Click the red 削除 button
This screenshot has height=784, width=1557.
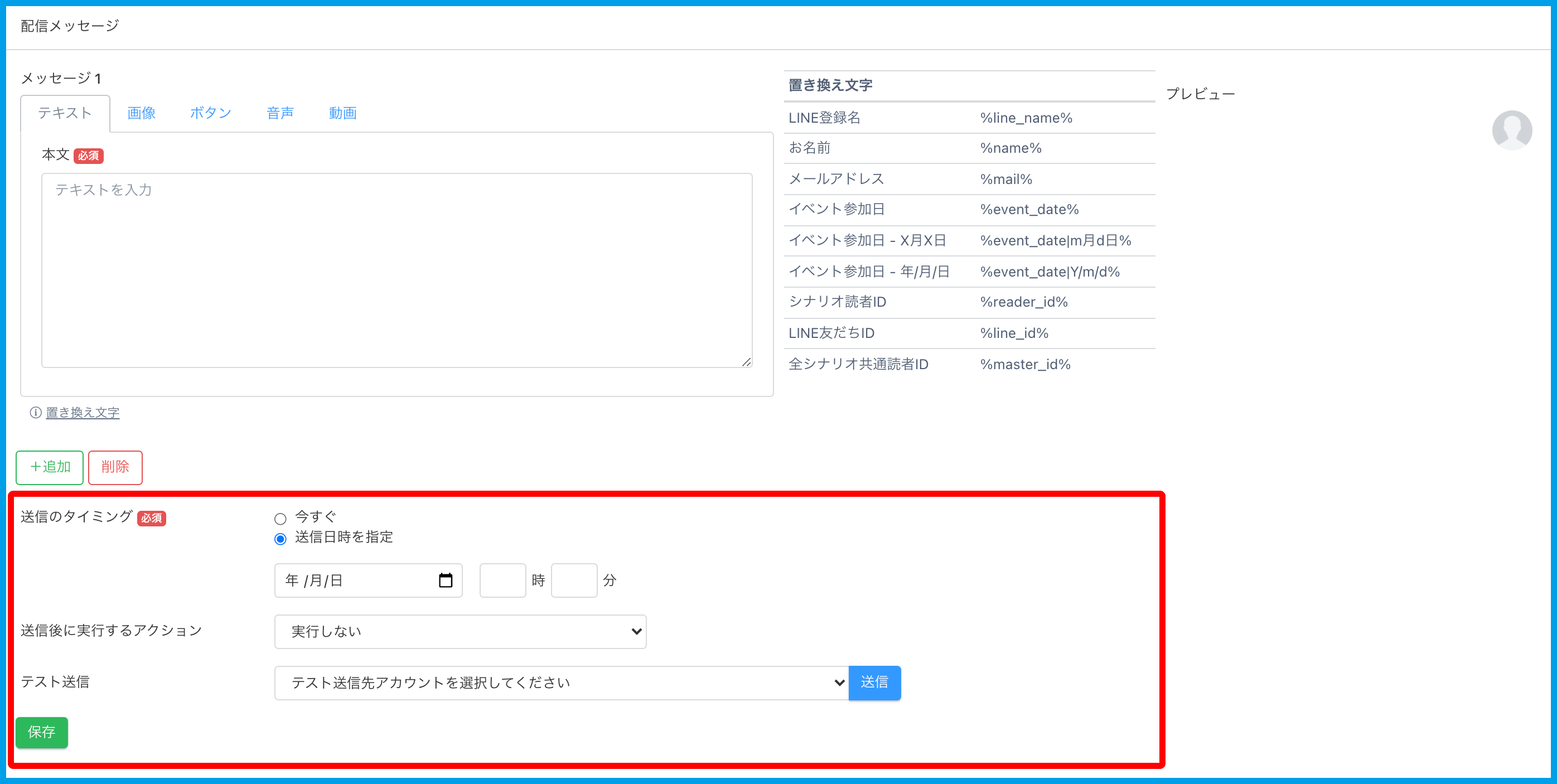[115, 467]
